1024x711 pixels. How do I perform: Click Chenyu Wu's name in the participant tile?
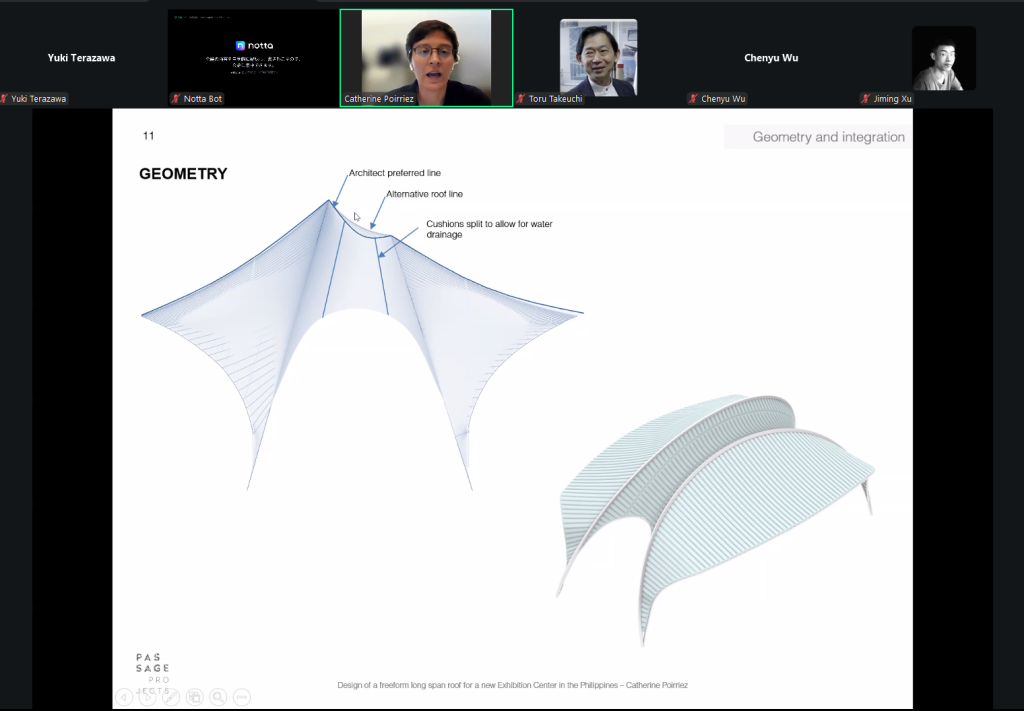[770, 58]
